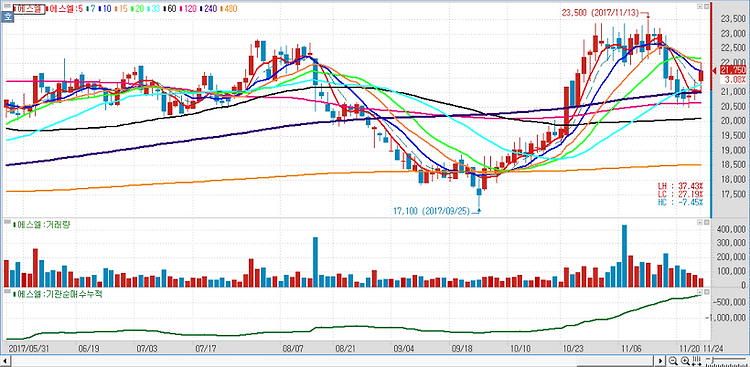750x367 pixels.
Task: Click the zoom out magnifier icon
Action: tap(673, 361)
